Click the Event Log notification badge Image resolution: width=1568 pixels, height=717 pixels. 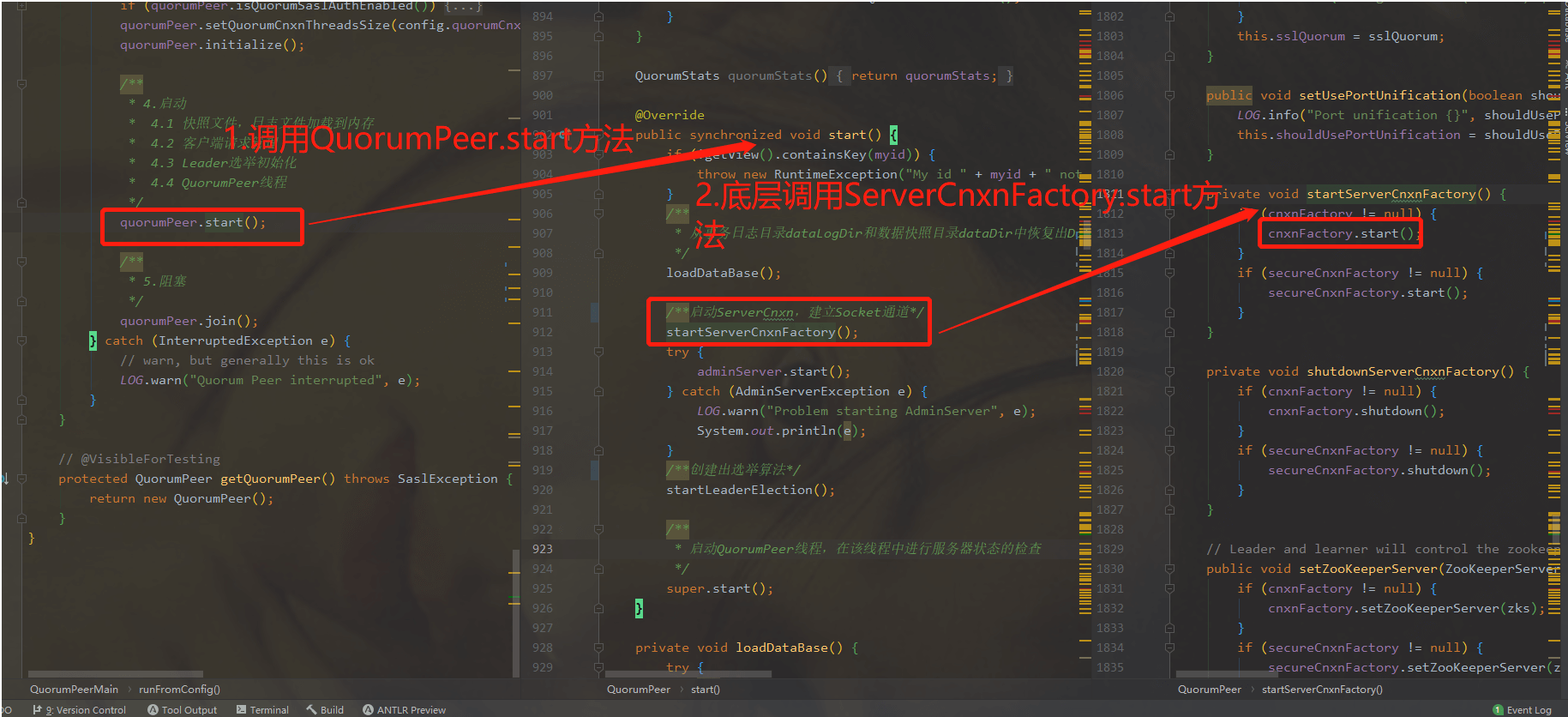tap(1498, 709)
